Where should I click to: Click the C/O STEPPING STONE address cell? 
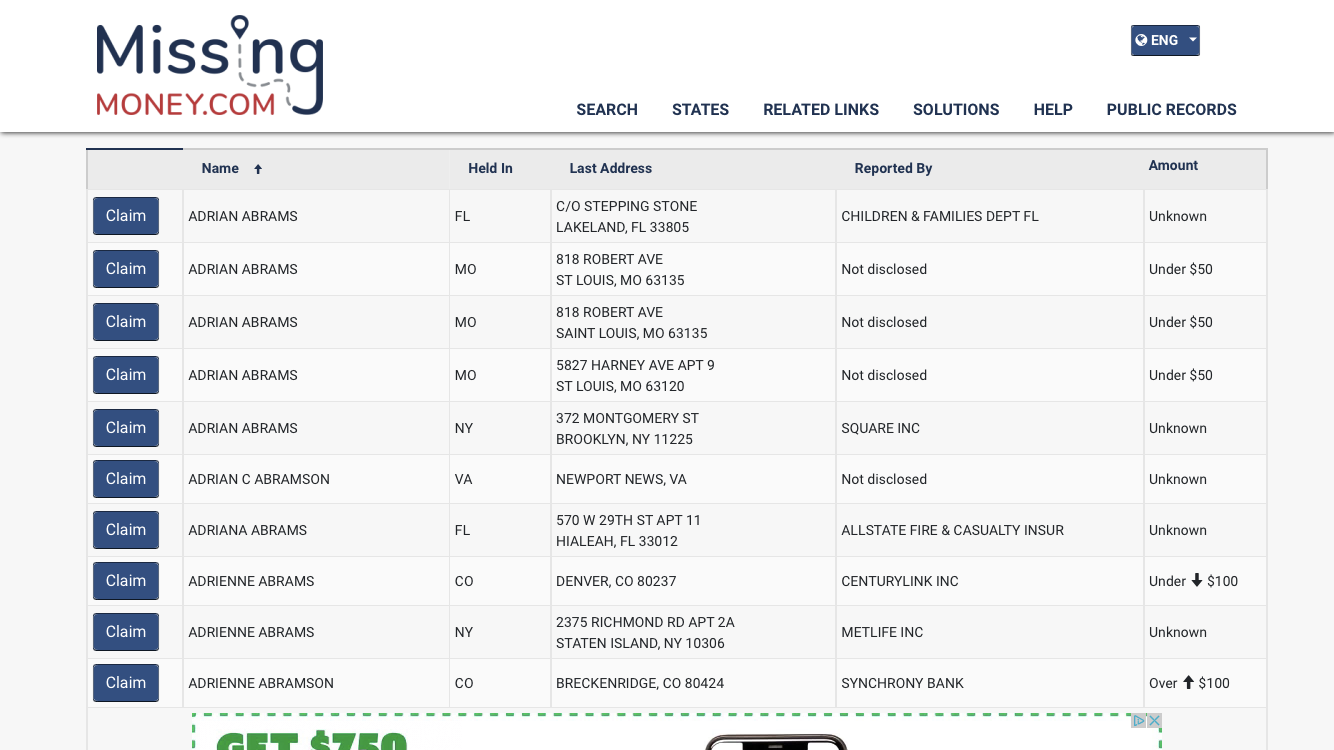pos(693,216)
